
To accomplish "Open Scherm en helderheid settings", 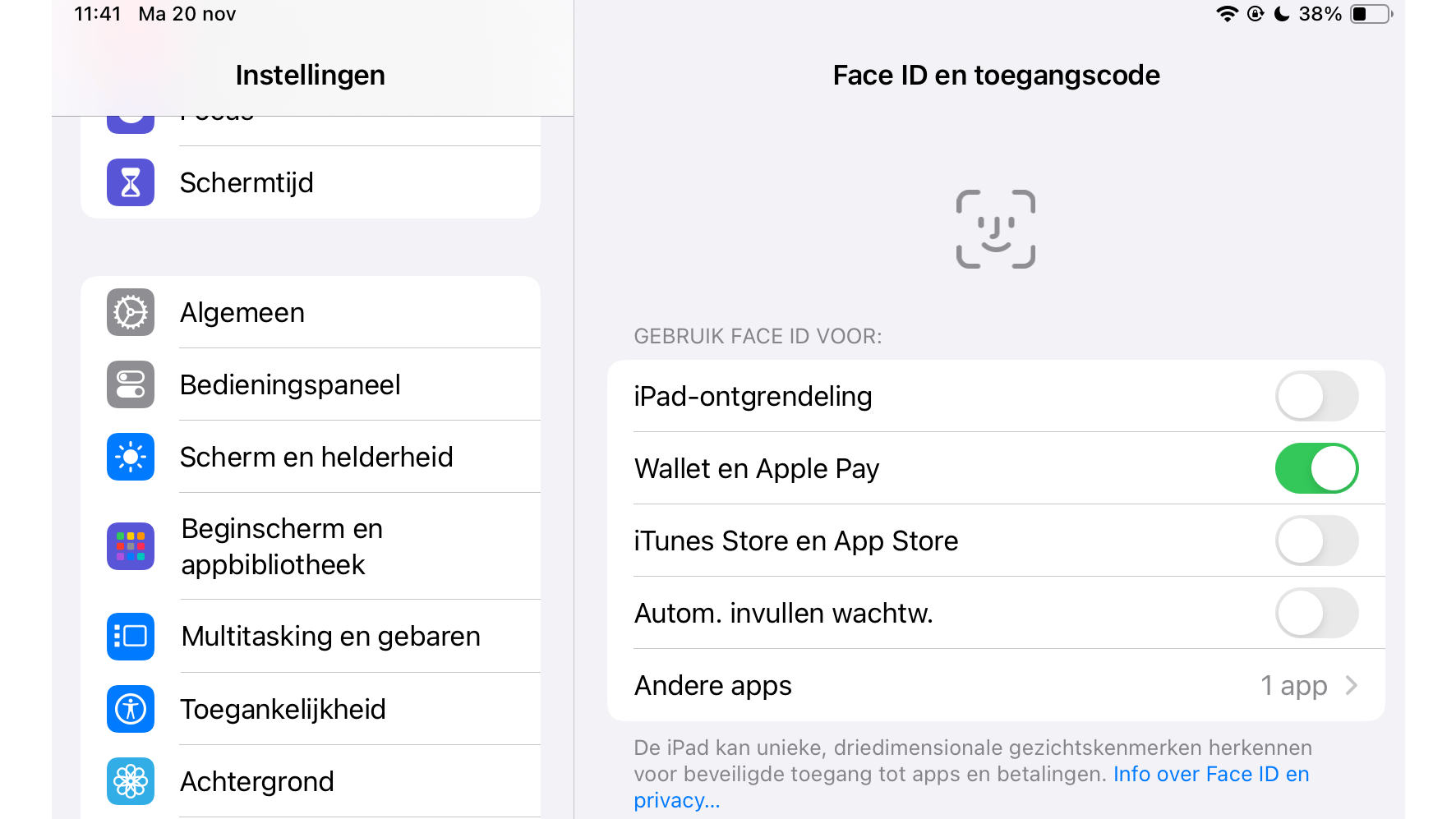I will click(316, 457).
